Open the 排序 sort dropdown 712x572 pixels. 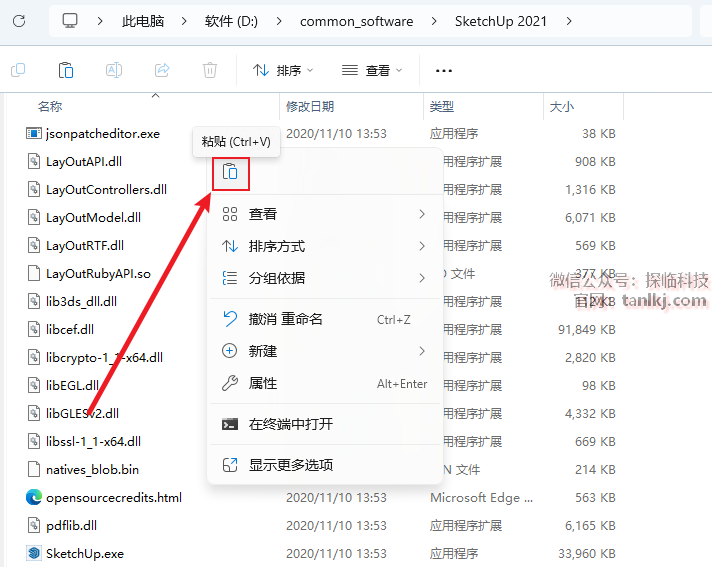coord(283,70)
